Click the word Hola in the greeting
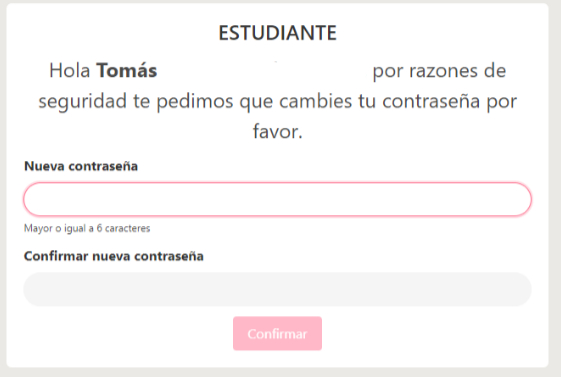Screen dimensions: 561x377 [x=69, y=70]
